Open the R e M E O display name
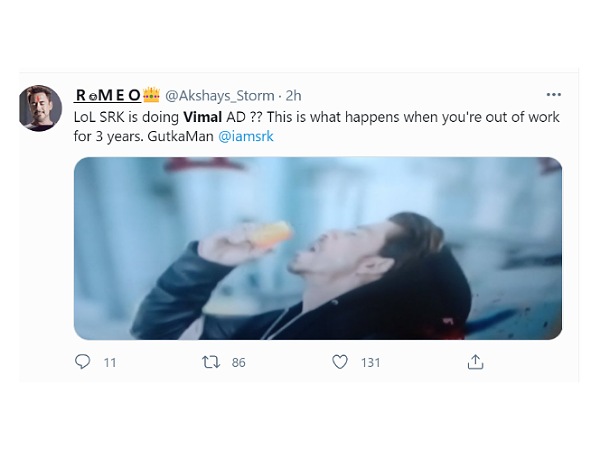Viewport: 600px width, 450px height. pos(108,96)
